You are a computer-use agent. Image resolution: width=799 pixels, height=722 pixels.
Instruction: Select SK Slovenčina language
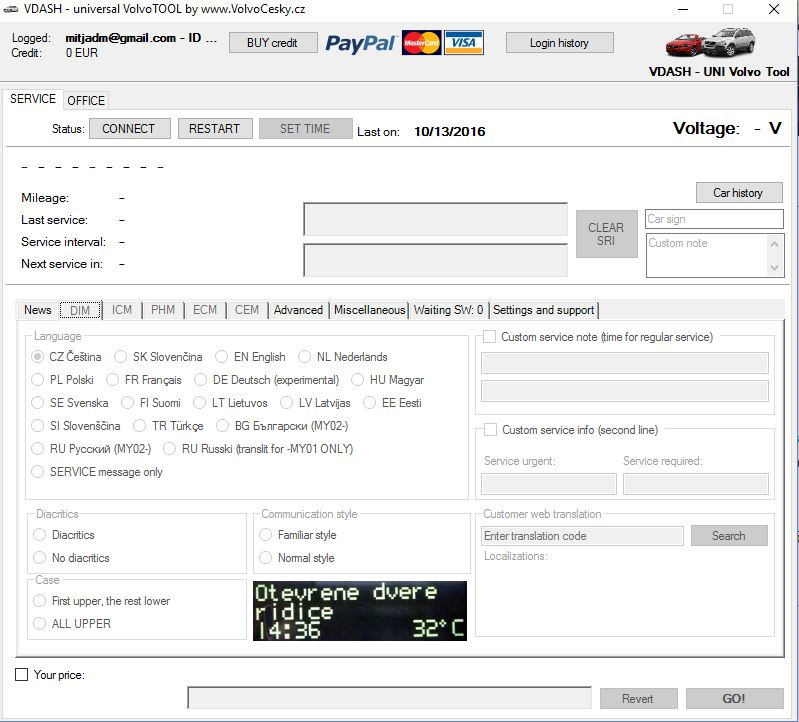tap(158, 357)
